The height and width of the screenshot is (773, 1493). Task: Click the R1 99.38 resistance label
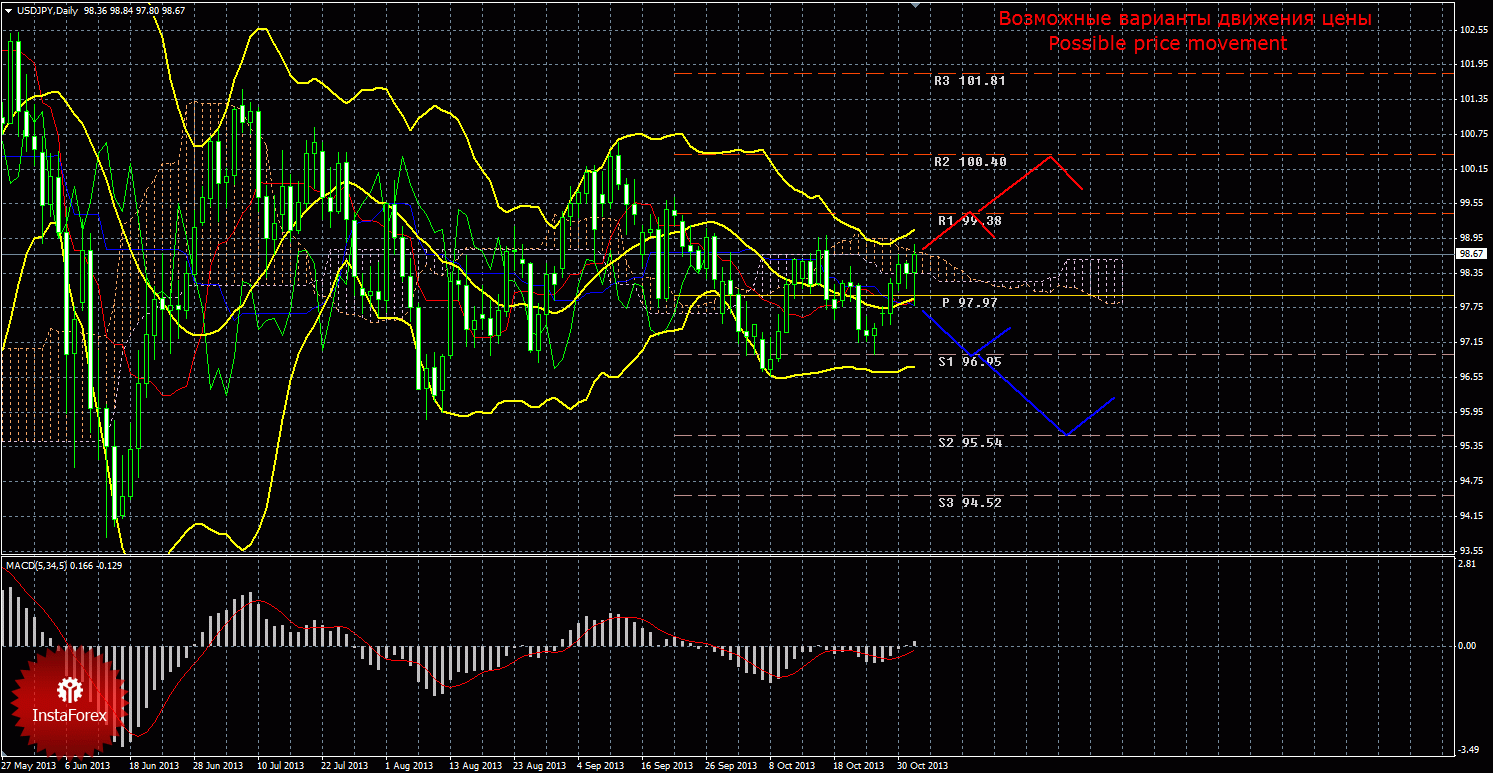click(969, 220)
